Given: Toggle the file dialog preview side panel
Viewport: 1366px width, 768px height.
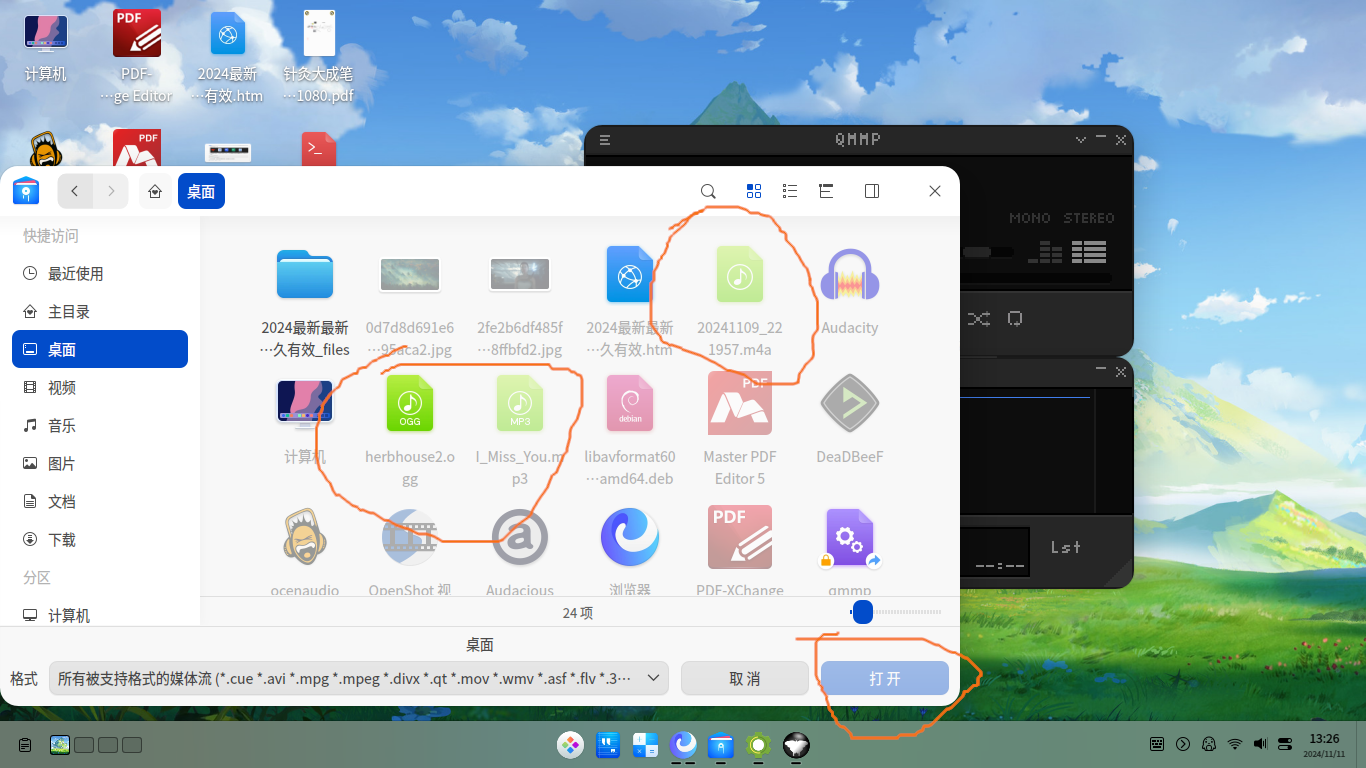Looking at the screenshot, I should [x=872, y=191].
